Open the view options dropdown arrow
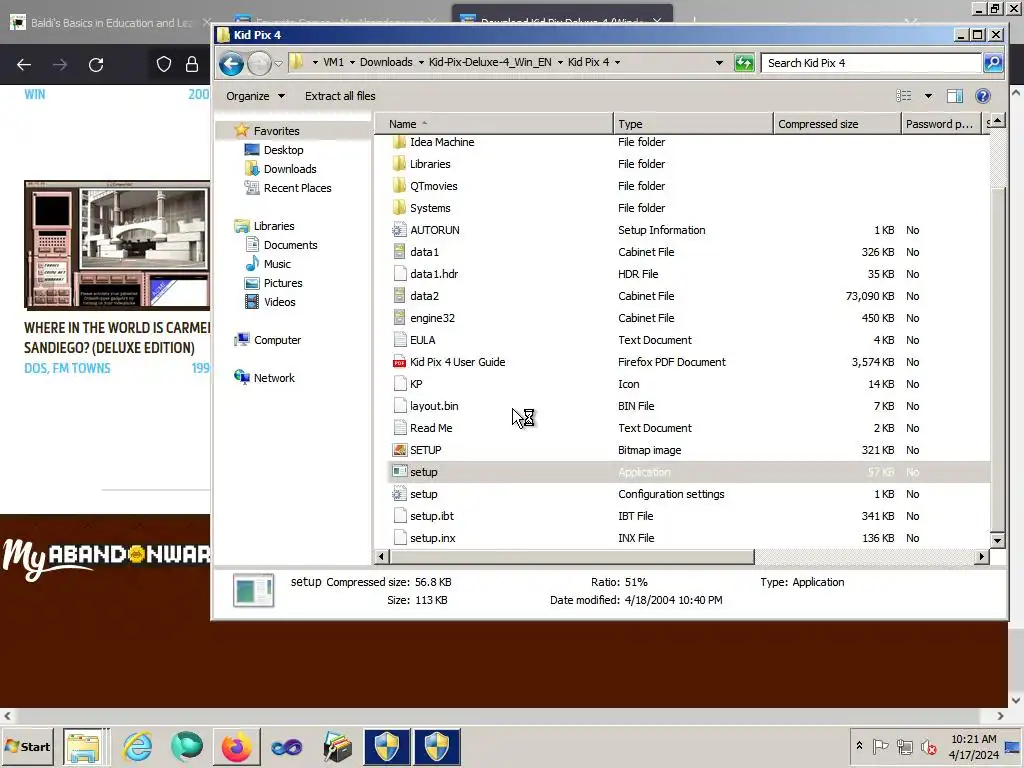1024x768 pixels. (x=928, y=96)
